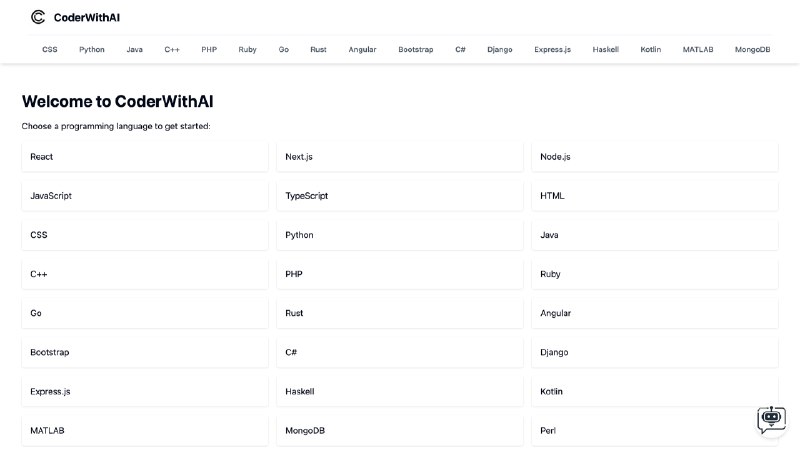The width and height of the screenshot is (800, 452).
Task: Select the Rust card in the grid
Action: coord(399,313)
